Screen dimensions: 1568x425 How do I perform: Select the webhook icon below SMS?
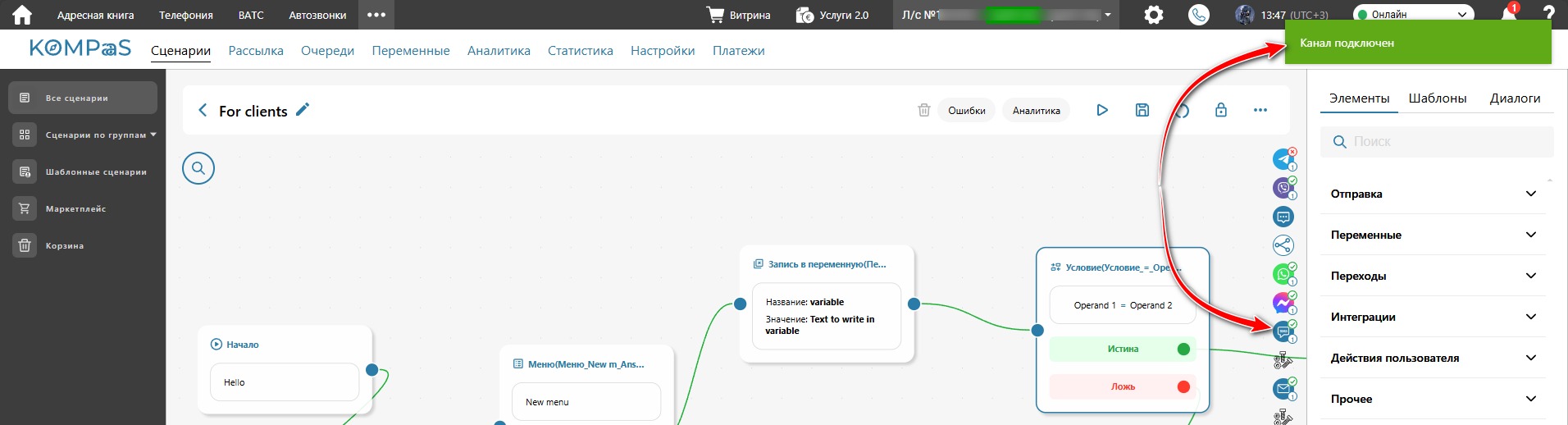pos(1283,359)
